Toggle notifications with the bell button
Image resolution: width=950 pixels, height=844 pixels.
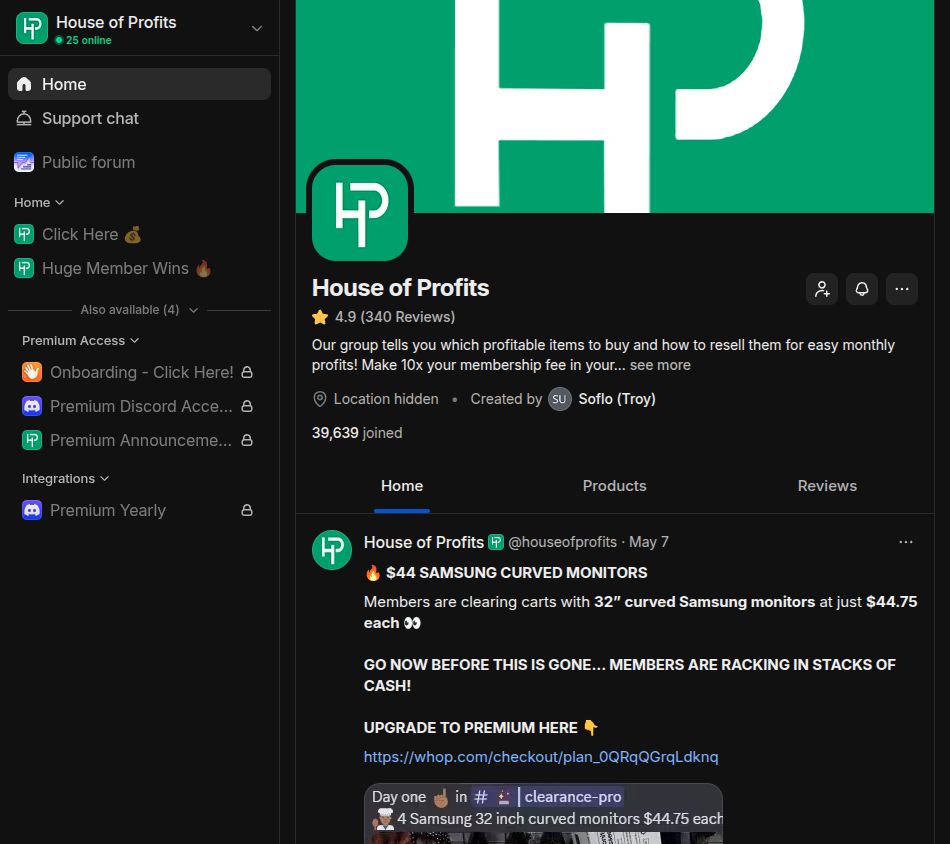(x=862, y=289)
